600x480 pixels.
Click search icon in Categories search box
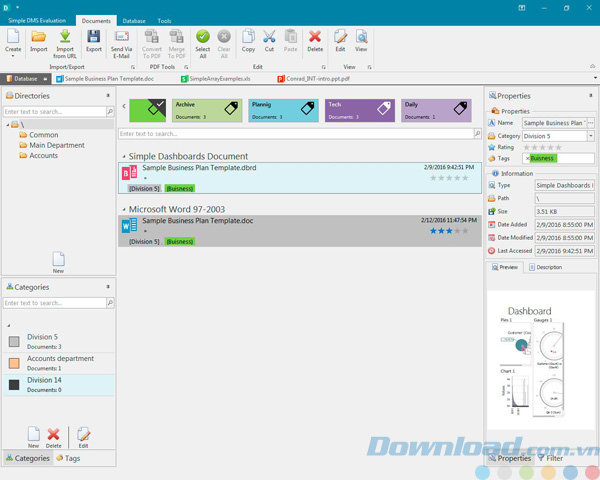pyautogui.click(x=110, y=303)
